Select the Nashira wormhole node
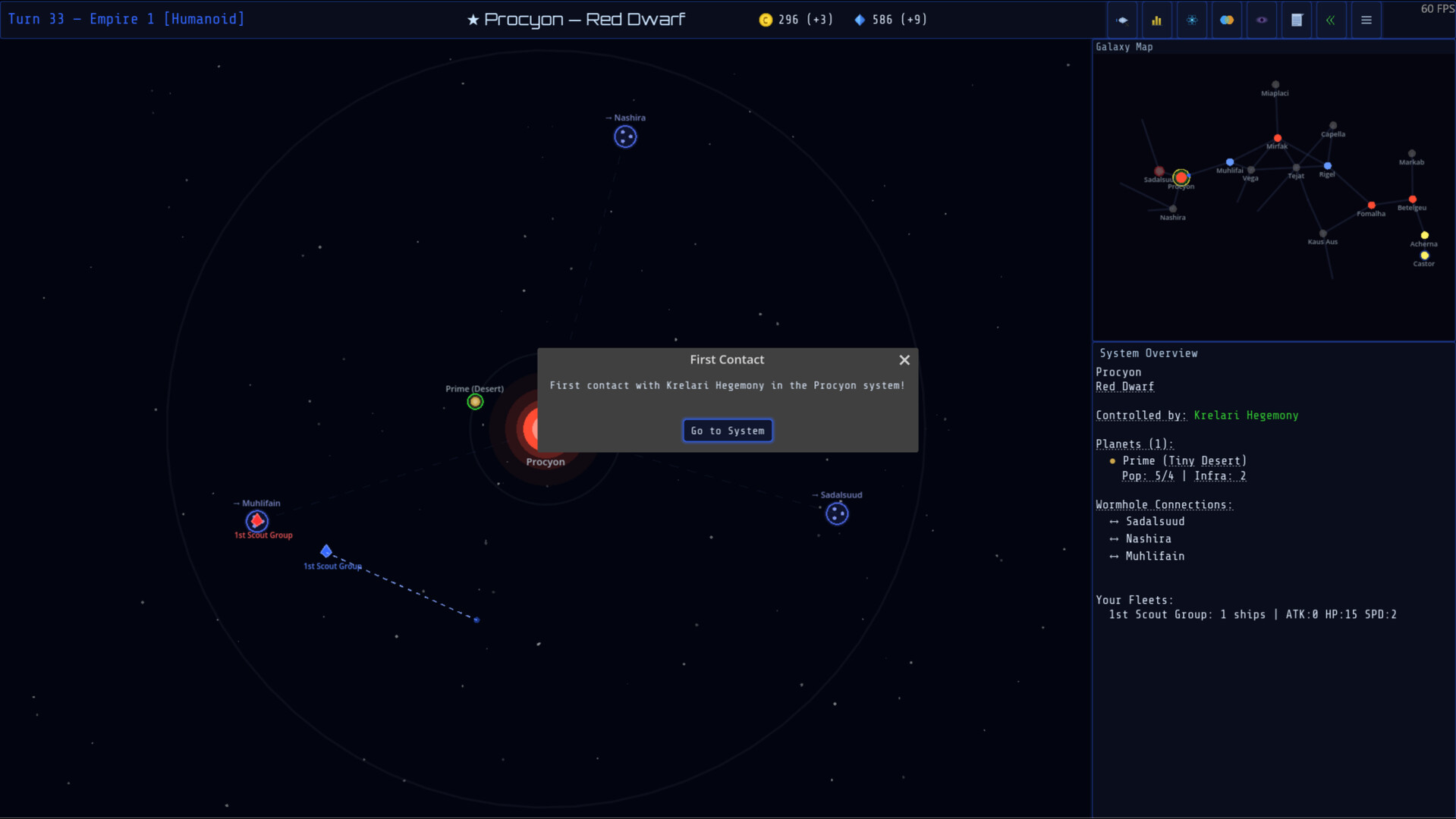1456x819 pixels. click(625, 137)
